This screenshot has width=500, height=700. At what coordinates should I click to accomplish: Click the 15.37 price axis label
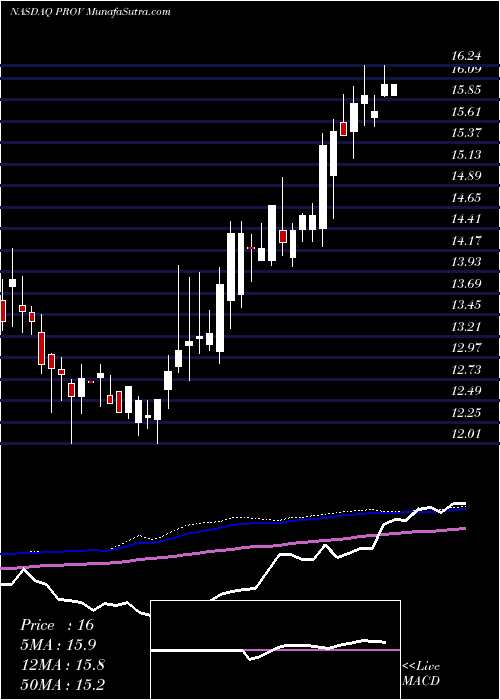click(x=467, y=133)
